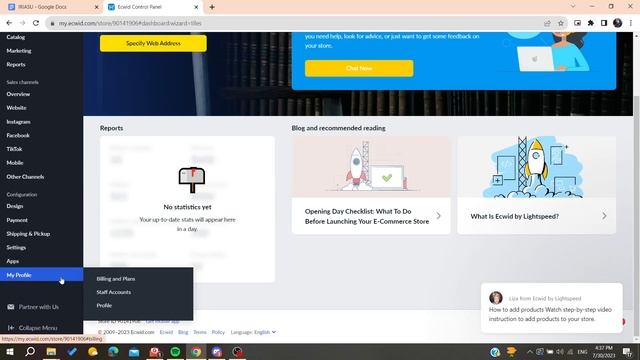This screenshot has width=640, height=360.
Task: Click the address bar URL
Action: [x=130, y=23]
